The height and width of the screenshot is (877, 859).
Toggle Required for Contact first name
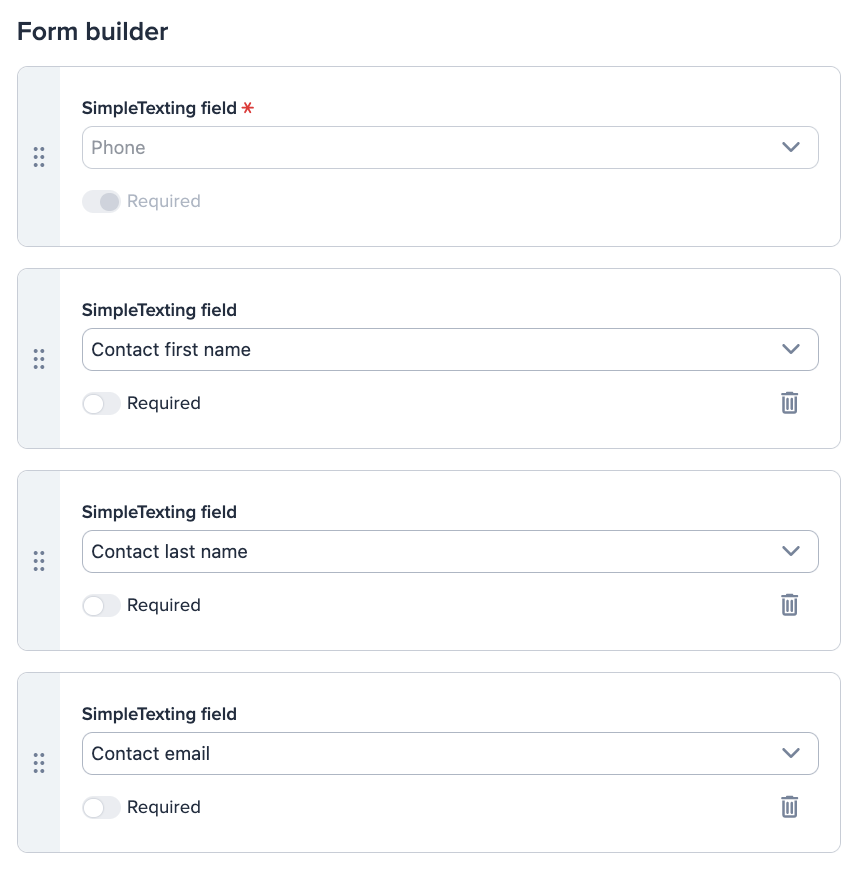click(x=101, y=403)
